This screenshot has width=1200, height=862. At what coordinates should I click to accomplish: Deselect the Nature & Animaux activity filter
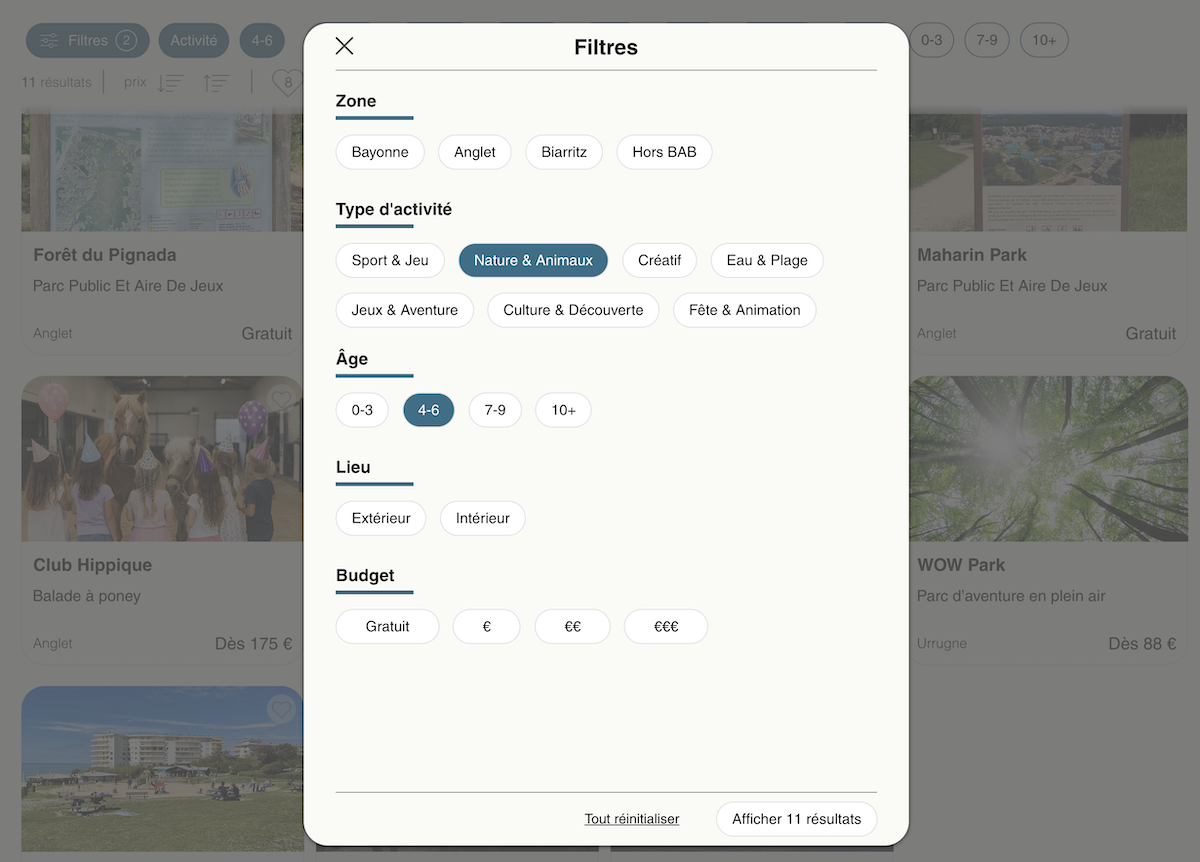coord(533,260)
